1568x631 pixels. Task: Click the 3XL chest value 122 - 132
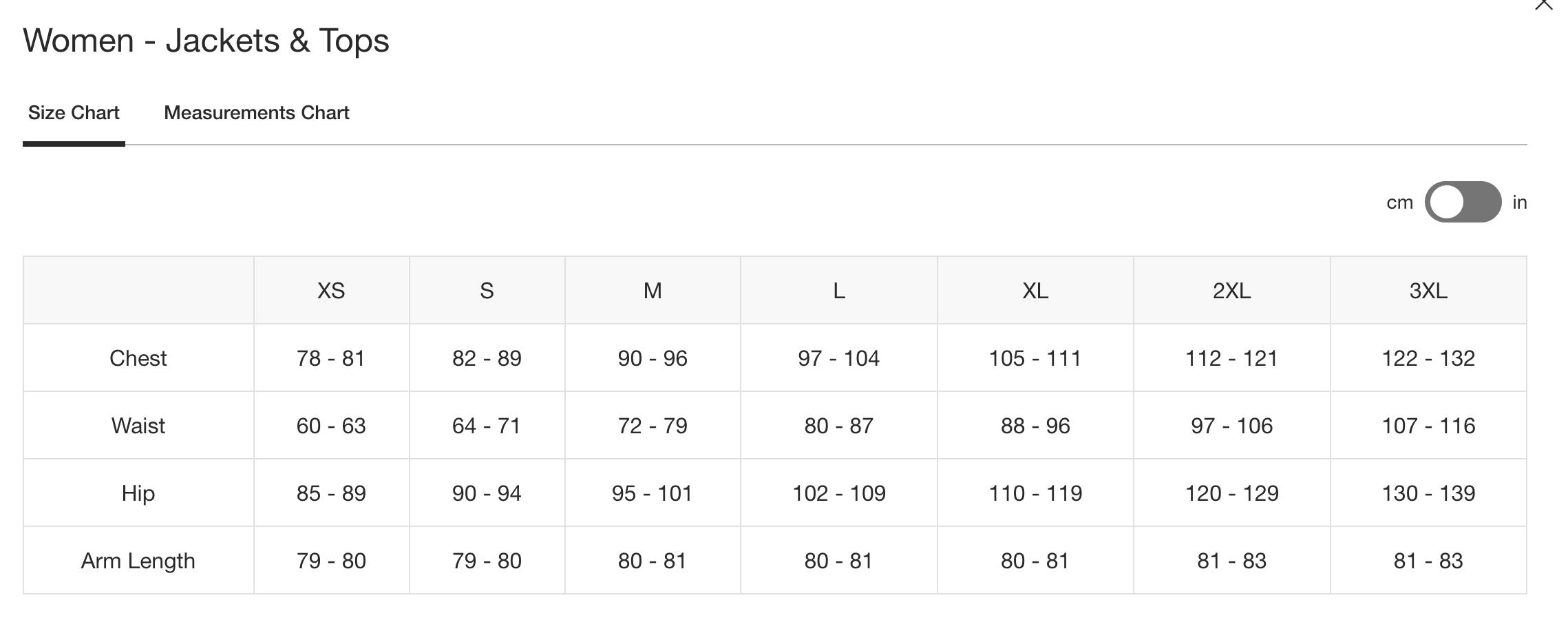(1428, 358)
